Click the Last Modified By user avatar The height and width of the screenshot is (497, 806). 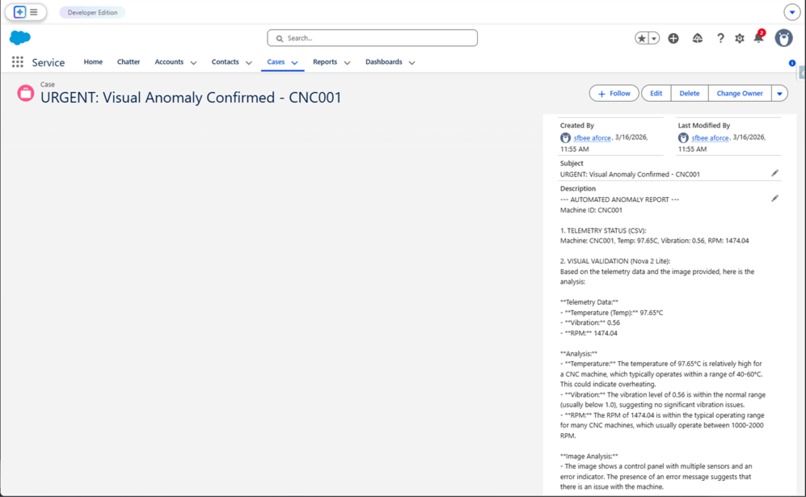coord(683,138)
